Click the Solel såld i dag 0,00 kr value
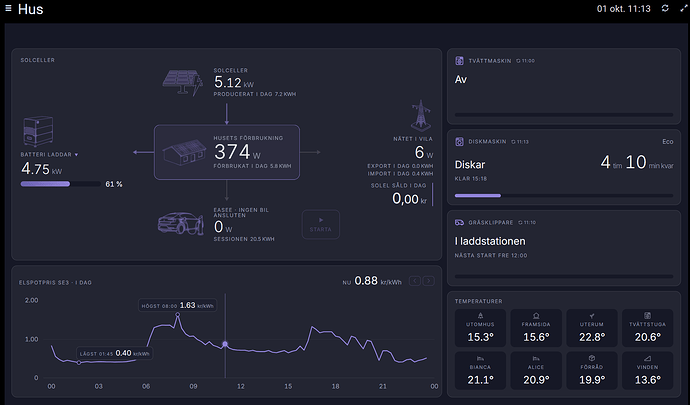This screenshot has width=690, height=405. (409, 199)
